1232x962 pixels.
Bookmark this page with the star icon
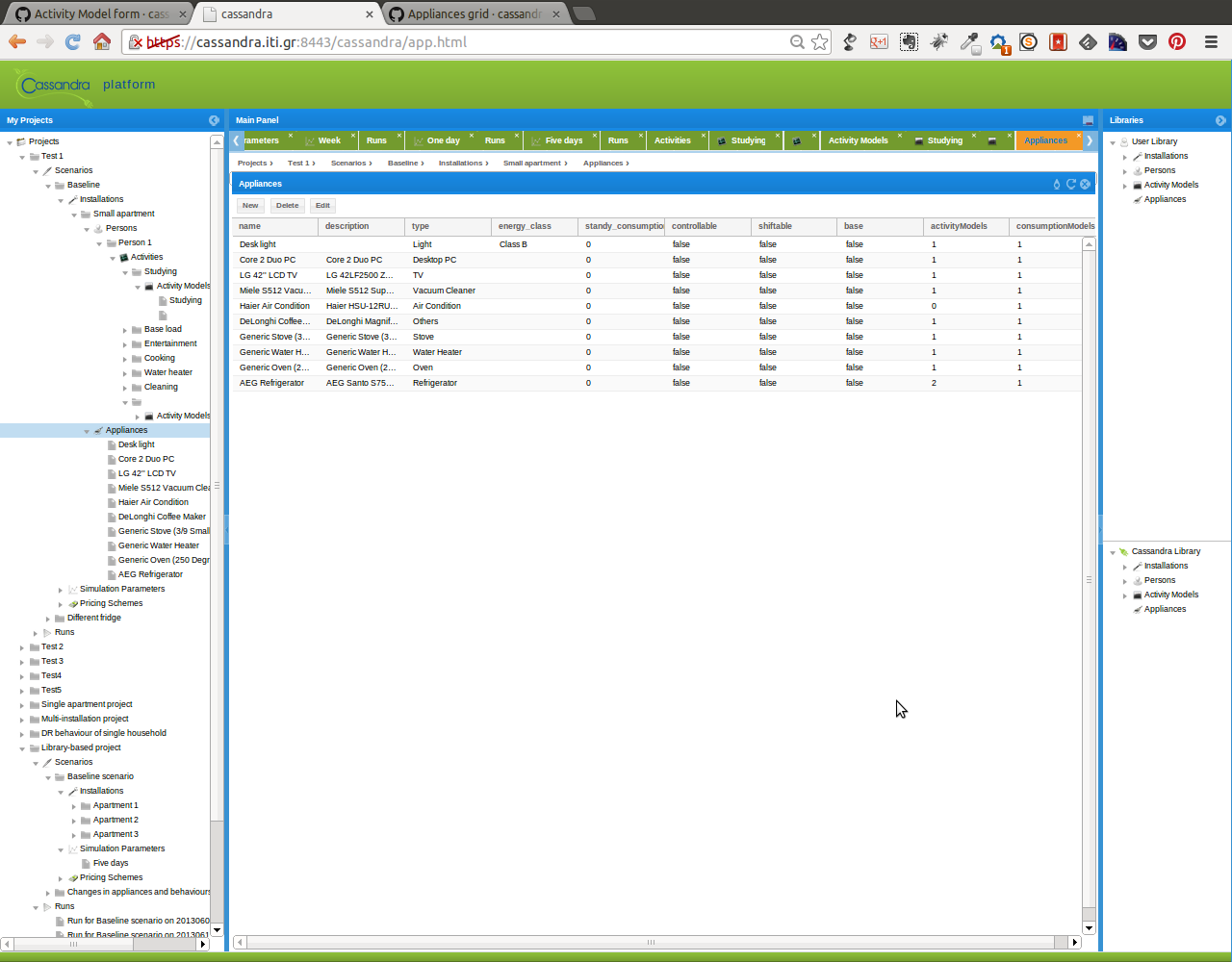click(x=819, y=41)
